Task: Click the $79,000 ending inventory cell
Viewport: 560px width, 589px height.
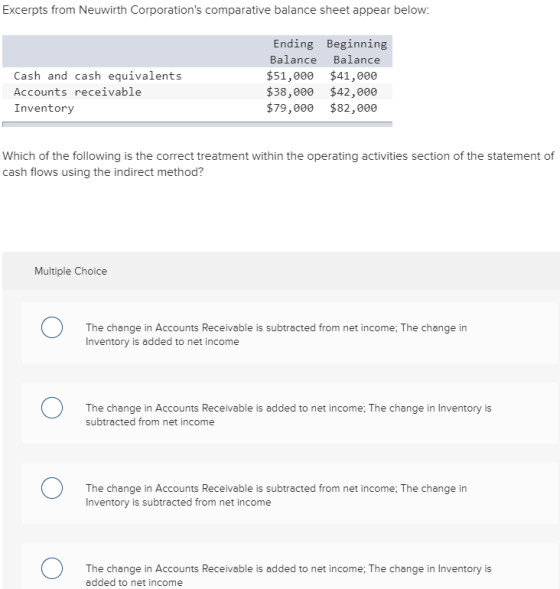Action: coord(290,108)
